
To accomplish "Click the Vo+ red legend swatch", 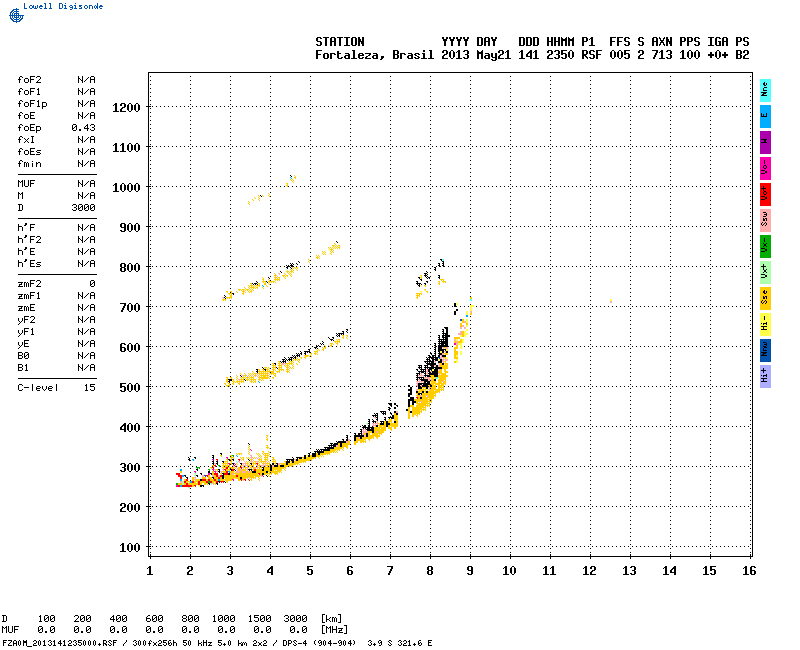I will (x=765, y=194).
